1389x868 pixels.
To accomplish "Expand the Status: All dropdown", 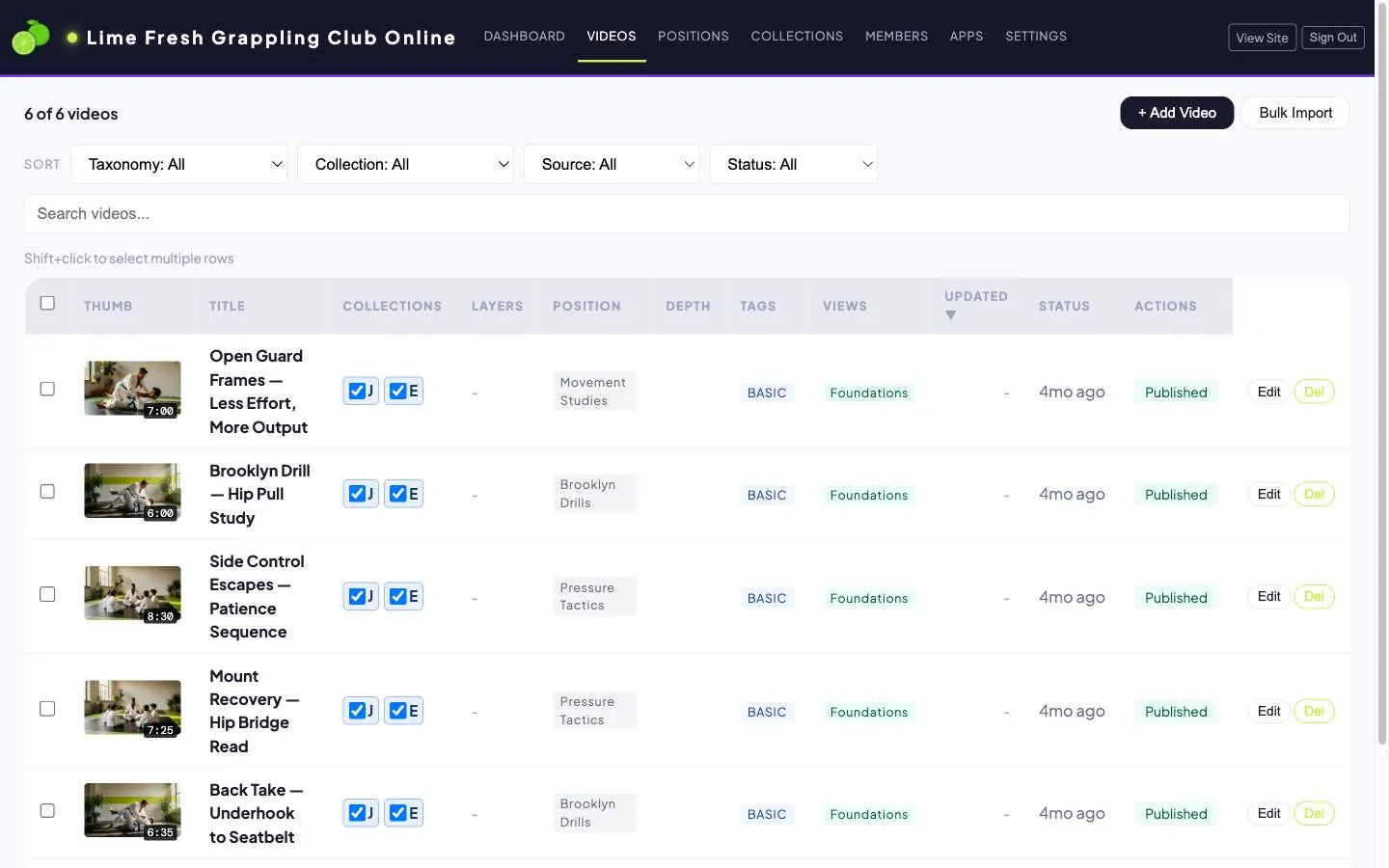I will click(x=794, y=164).
